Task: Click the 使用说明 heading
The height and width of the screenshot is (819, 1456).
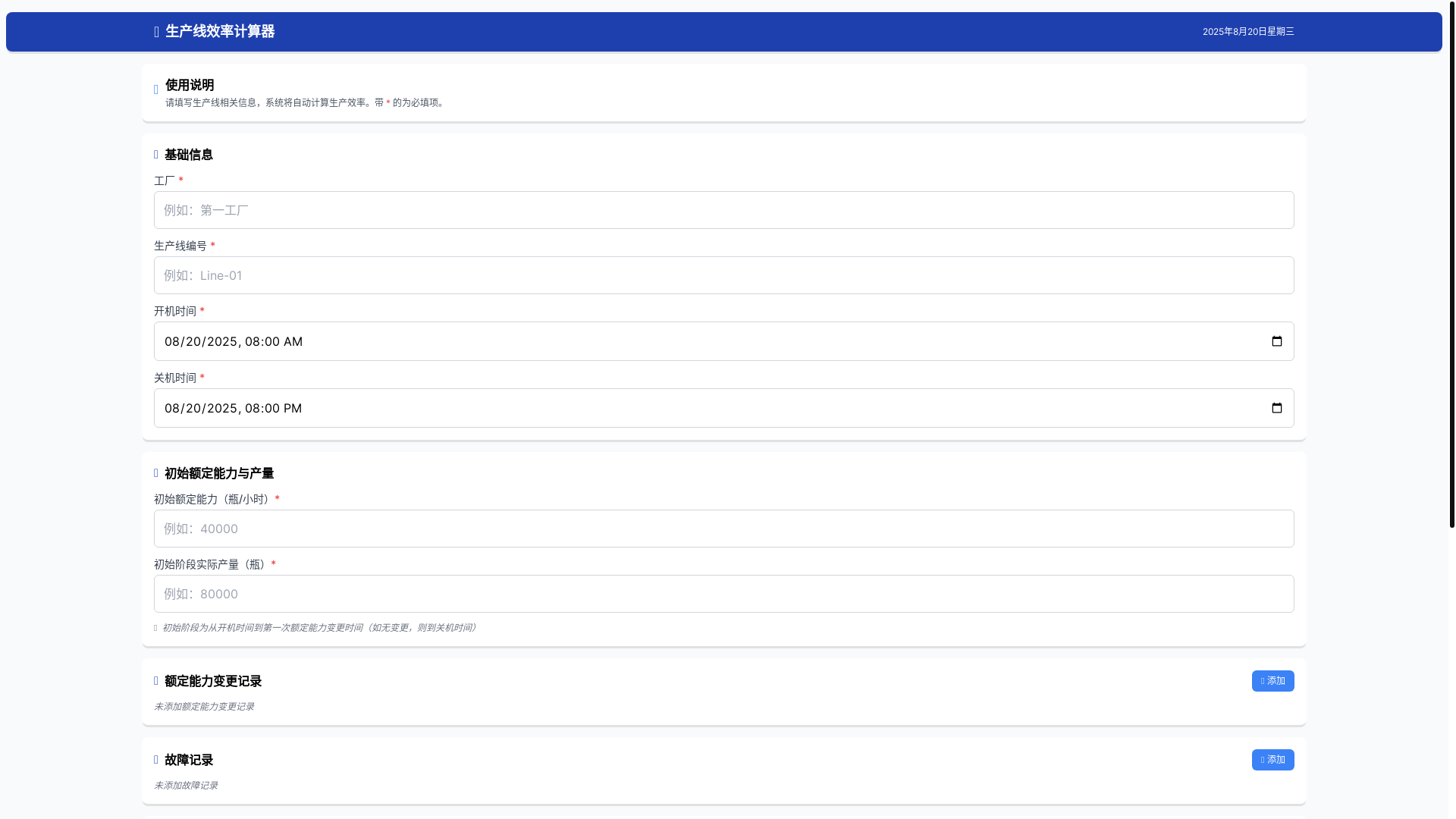Action: 190,85
